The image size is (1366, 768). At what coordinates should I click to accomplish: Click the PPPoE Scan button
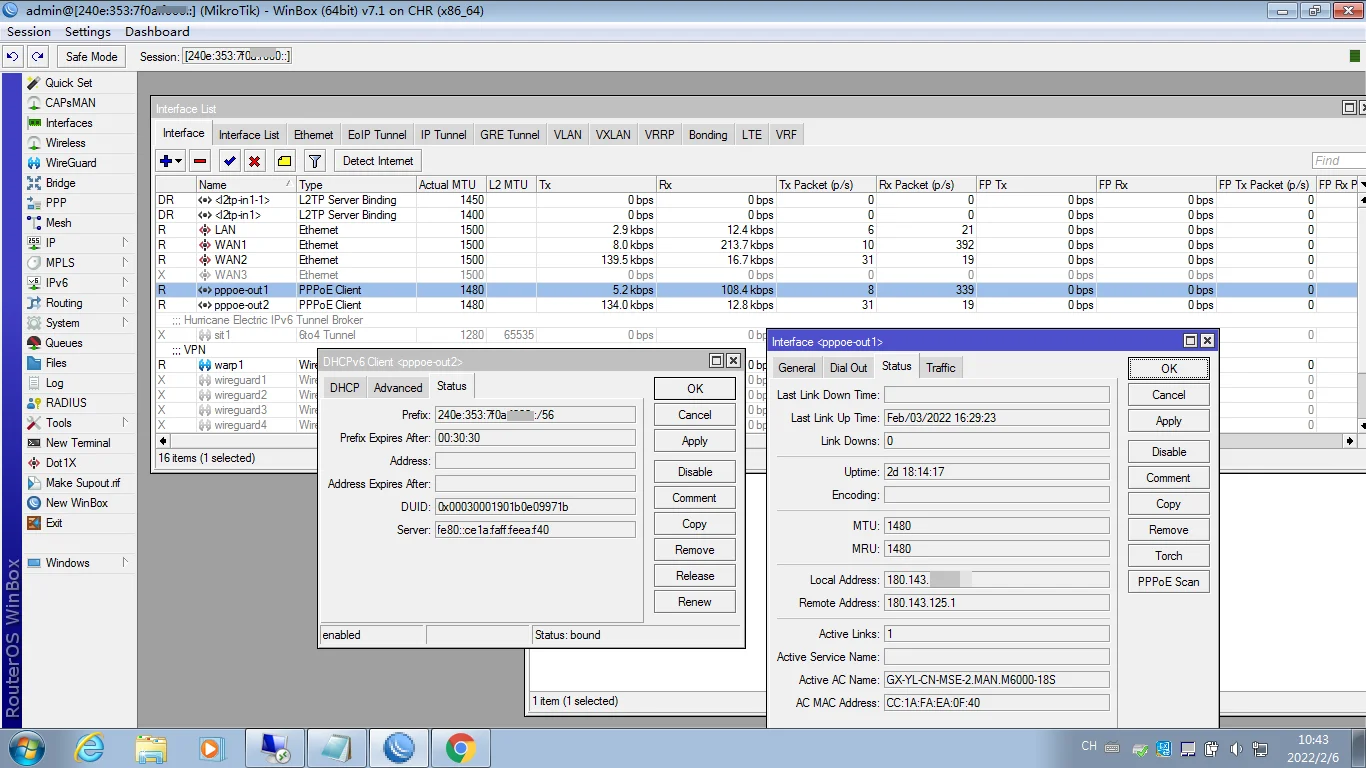pyautogui.click(x=1168, y=582)
